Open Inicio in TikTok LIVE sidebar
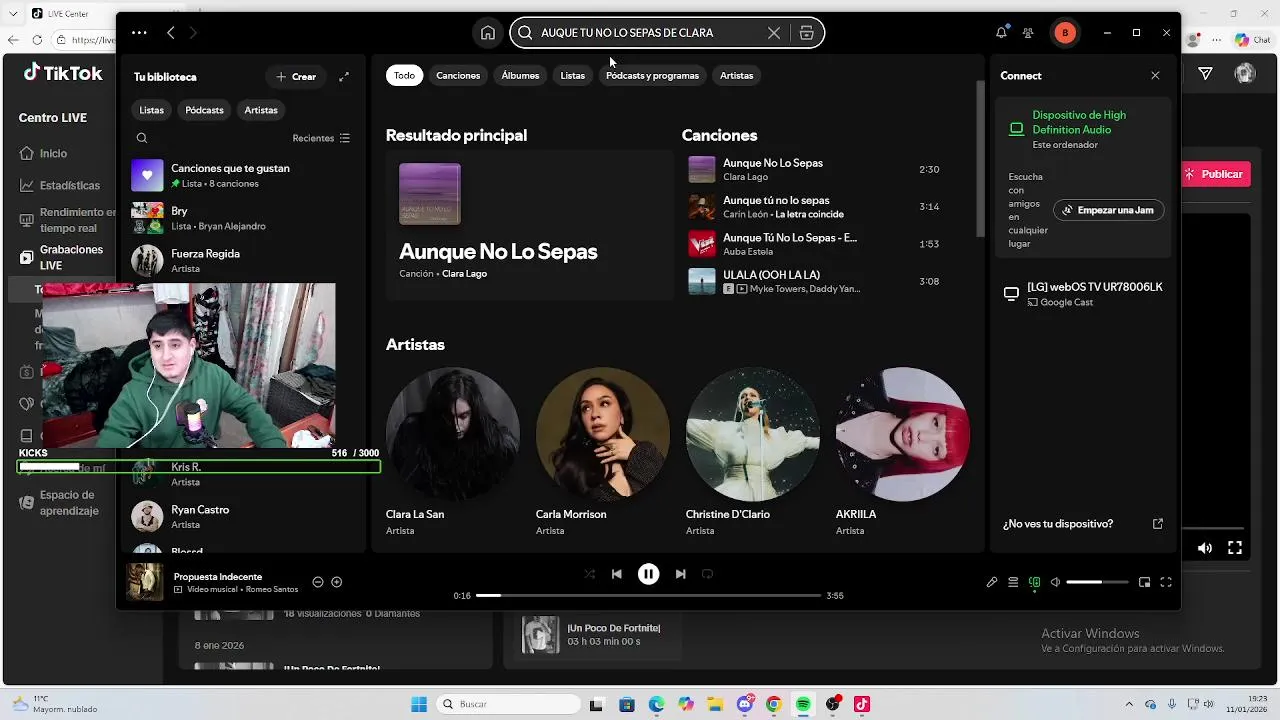This screenshot has height=720, width=1280. (x=53, y=154)
